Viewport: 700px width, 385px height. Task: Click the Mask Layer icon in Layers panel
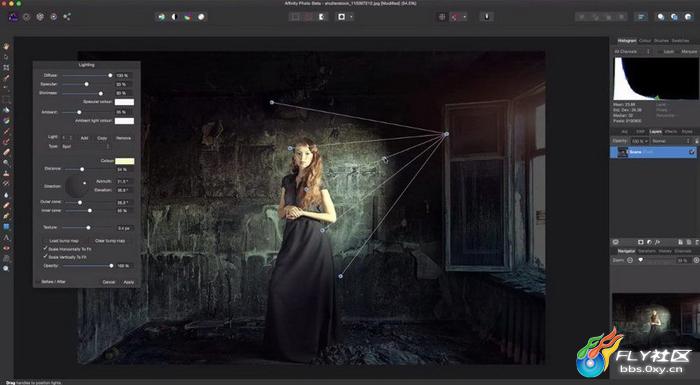(641, 242)
